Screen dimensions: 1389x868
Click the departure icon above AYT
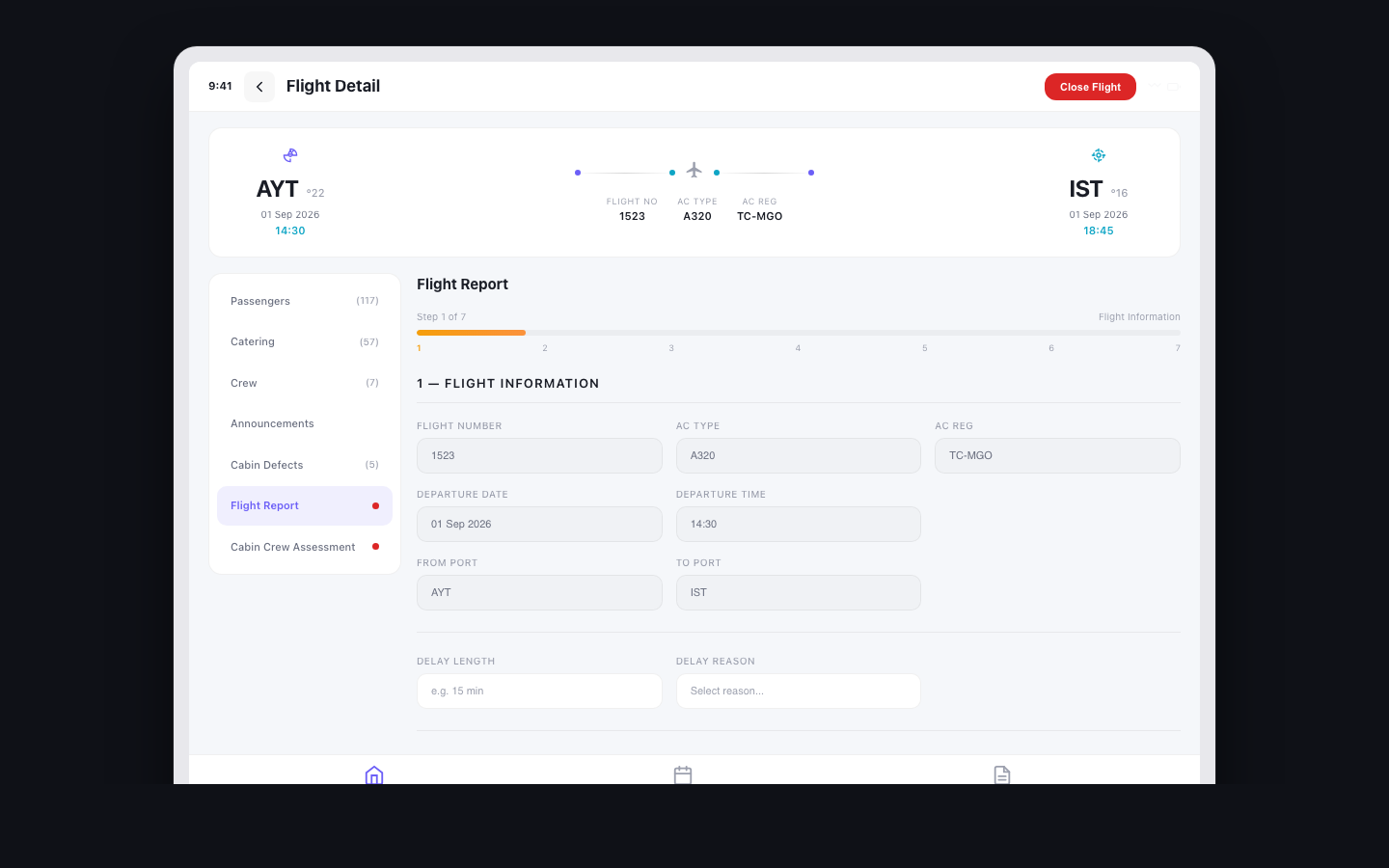click(290, 155)
